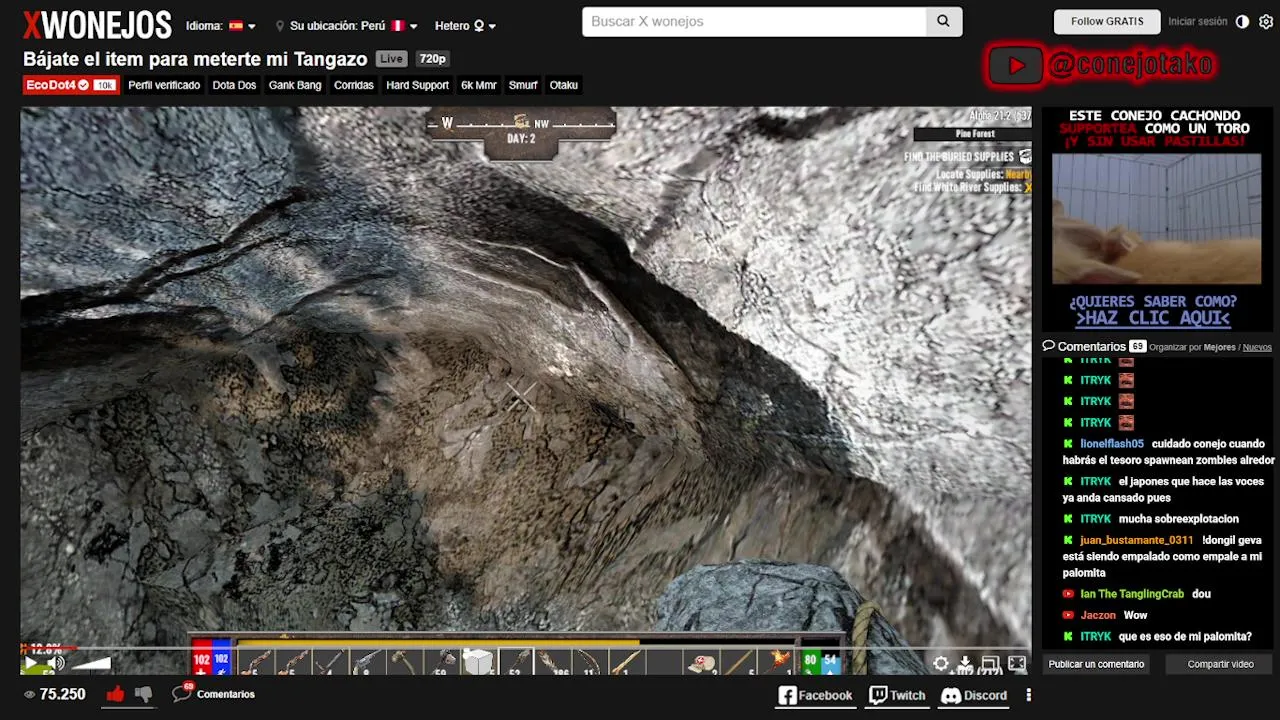Click the Publicar un comentario button
This screenshot has width=1280, height=720.
pyautogui.click(x=1096, y=664)
